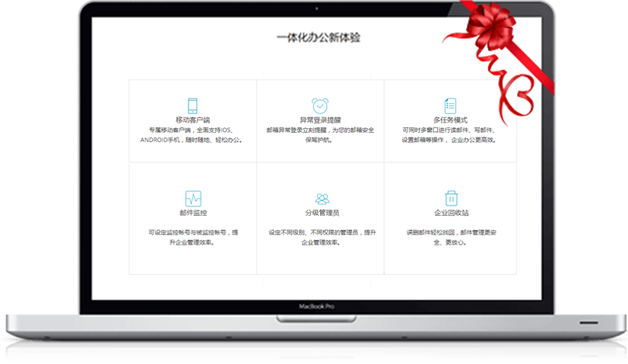Click the mobile phone icon above 移动客户端

(x=193, y=106)
